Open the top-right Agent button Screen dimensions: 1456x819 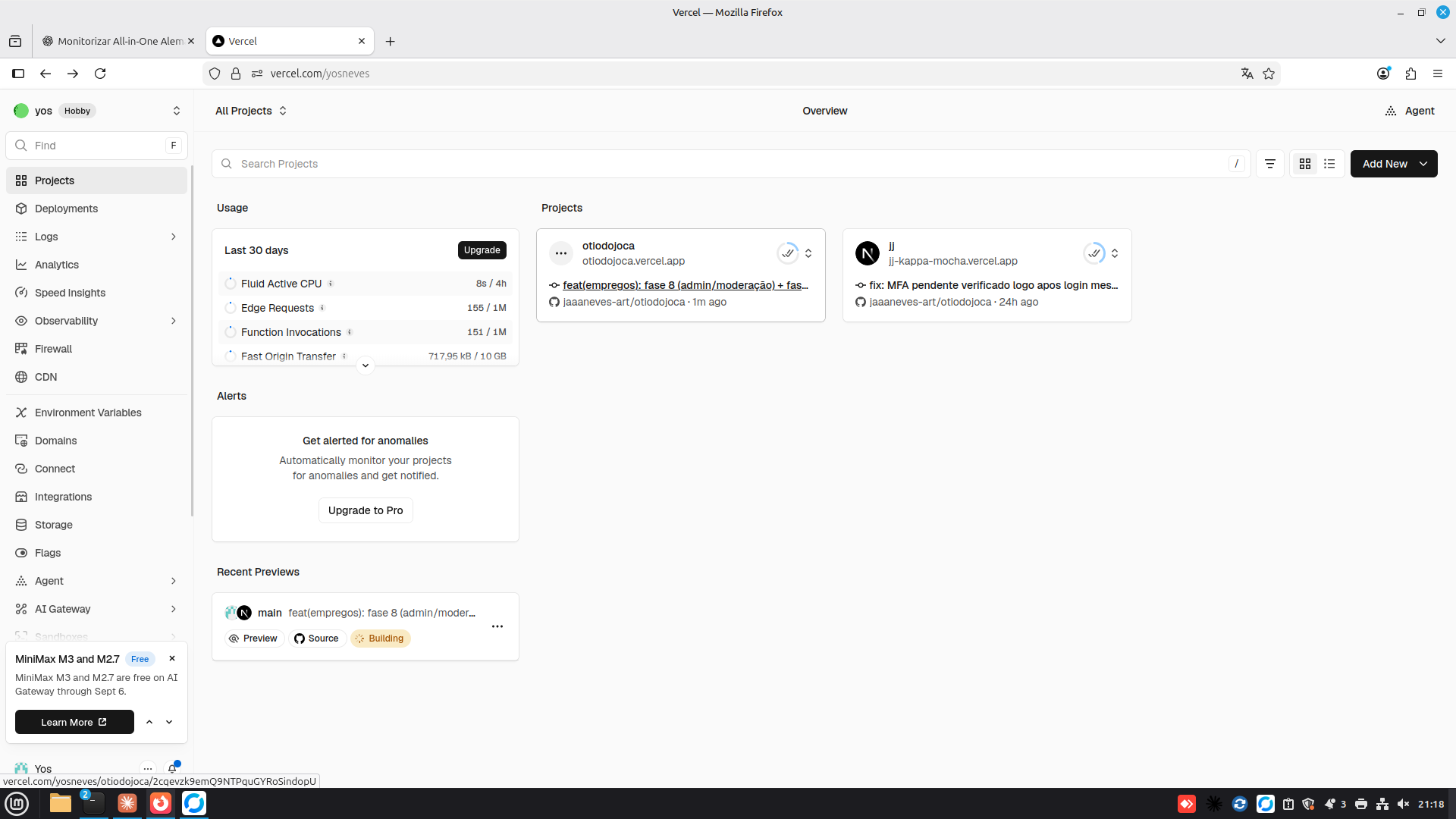(x=1410, y=111)
